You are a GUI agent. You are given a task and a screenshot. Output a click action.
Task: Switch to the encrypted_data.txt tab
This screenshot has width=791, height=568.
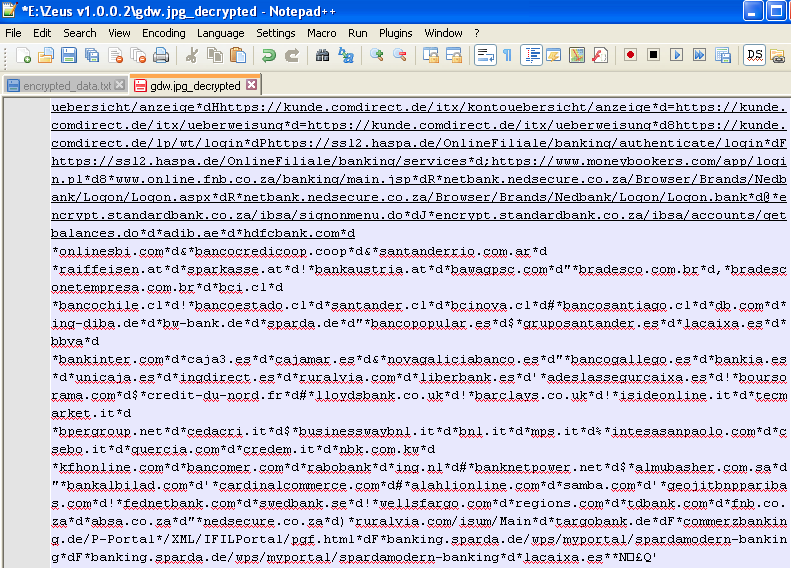click(65, 86)
